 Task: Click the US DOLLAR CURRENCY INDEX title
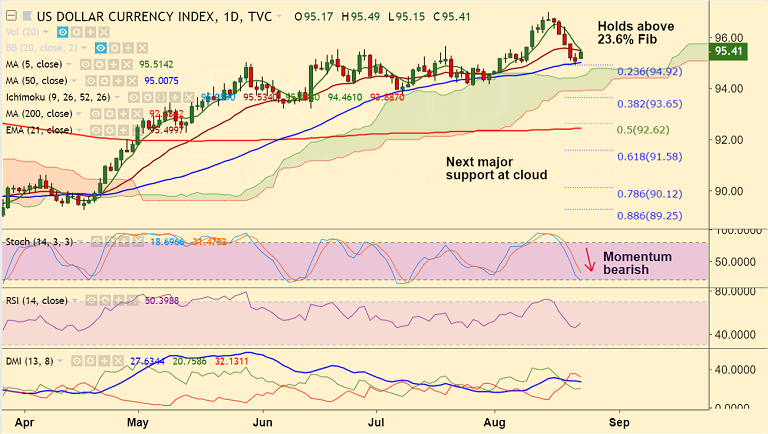pyautogui.click(x=126, y=16)
